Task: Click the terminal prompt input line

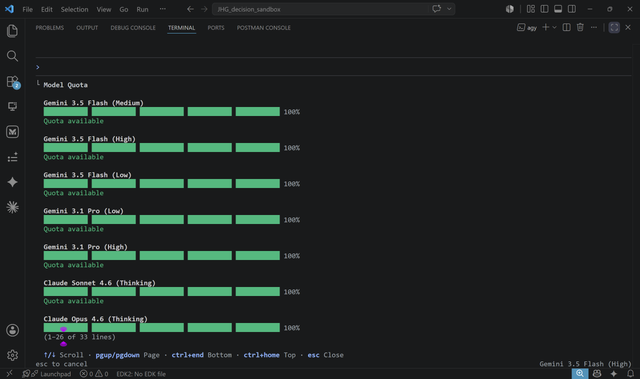Action: coord(333,67)
